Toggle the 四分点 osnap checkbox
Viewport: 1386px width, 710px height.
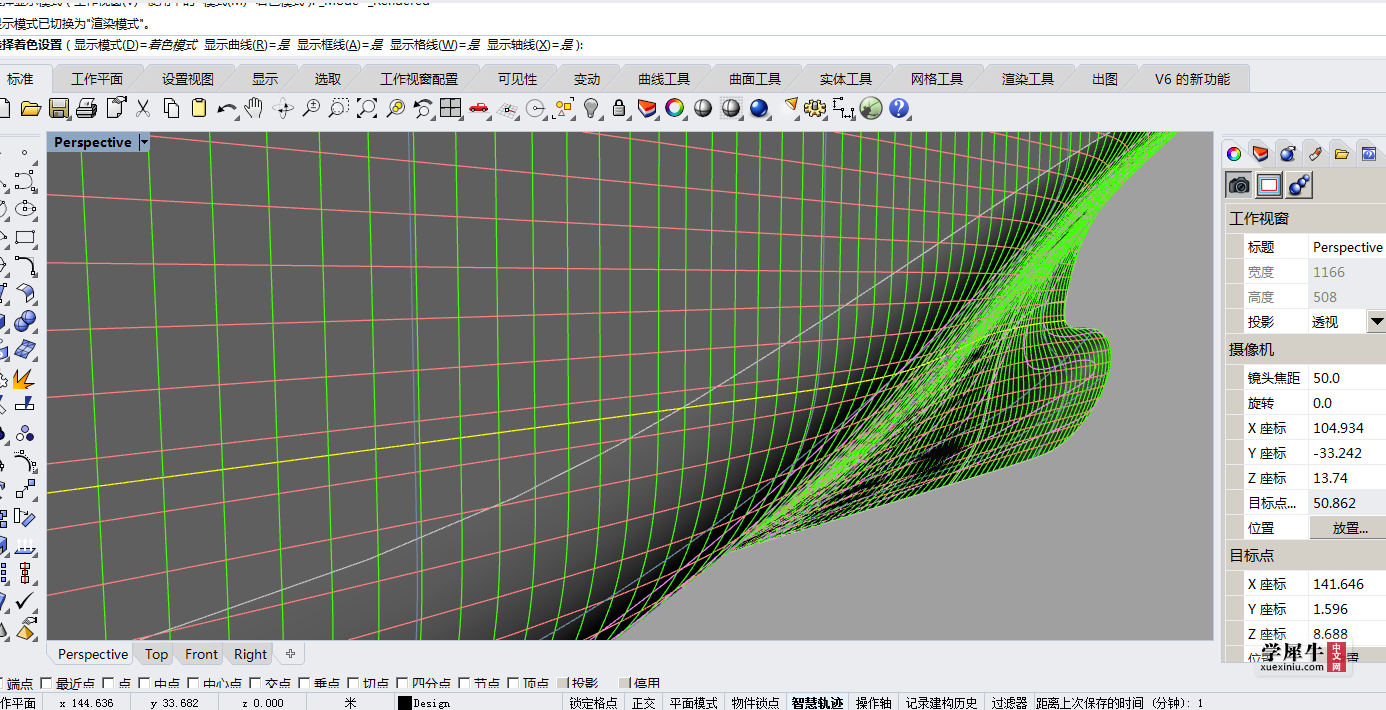pos(403,684)
